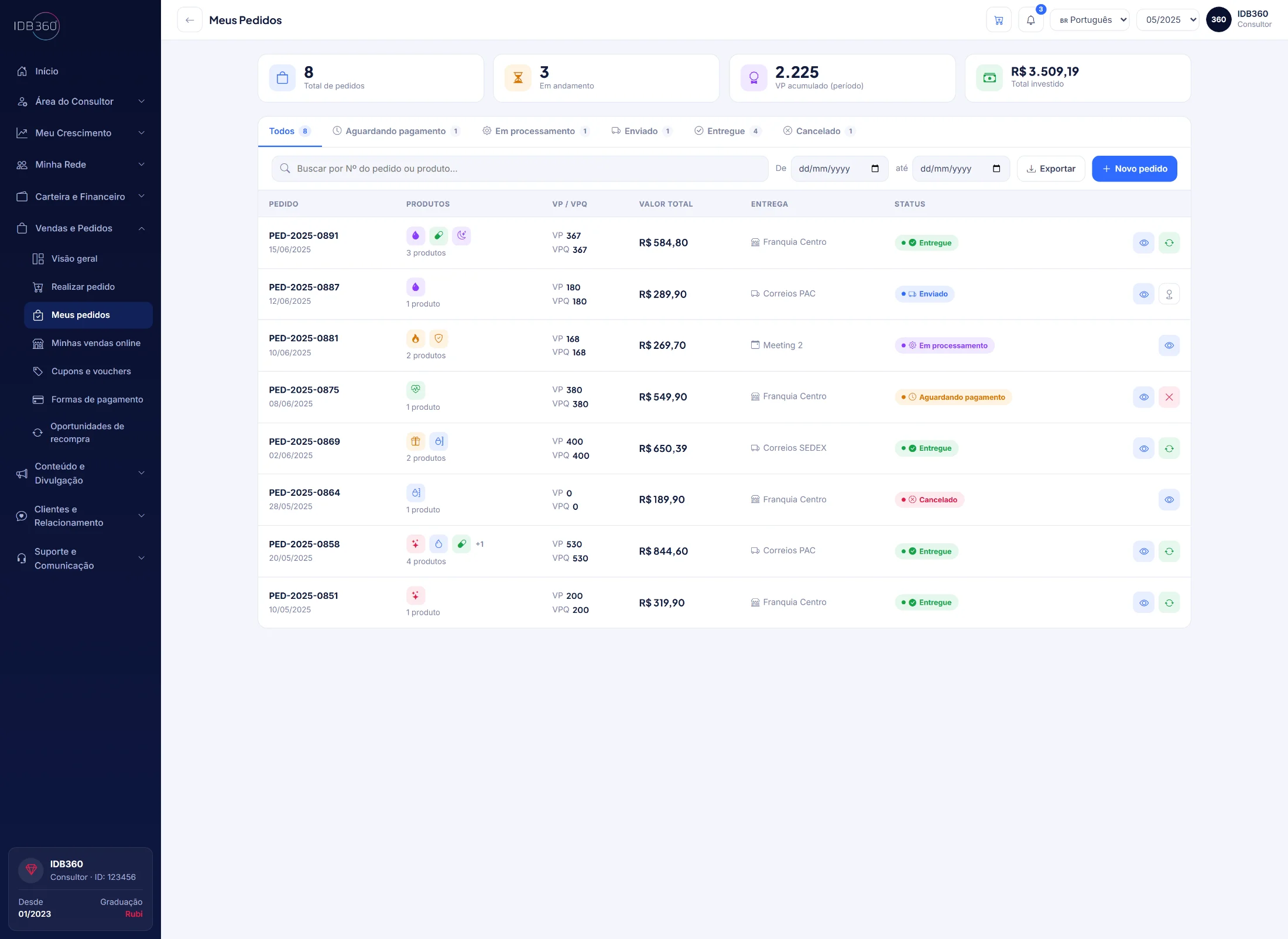View details eye icon for PED-2025-0881
1288x939 pixels.
pyautogui.click(x=1169, y=345)
